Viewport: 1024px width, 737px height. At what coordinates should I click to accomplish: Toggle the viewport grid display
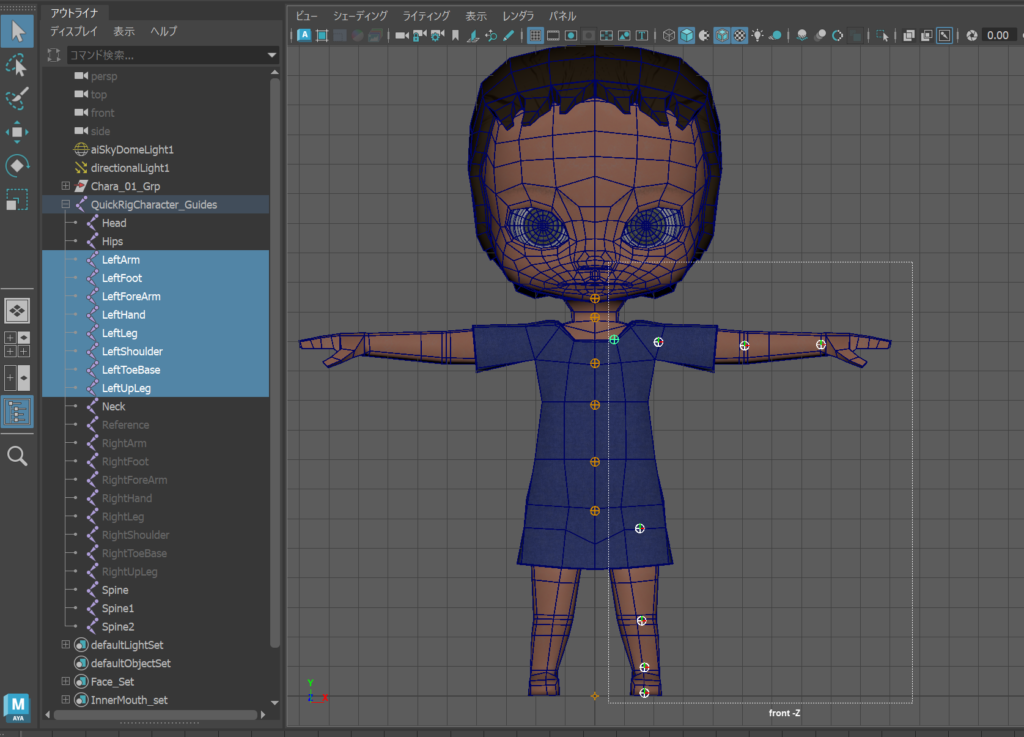click(535, 35)
